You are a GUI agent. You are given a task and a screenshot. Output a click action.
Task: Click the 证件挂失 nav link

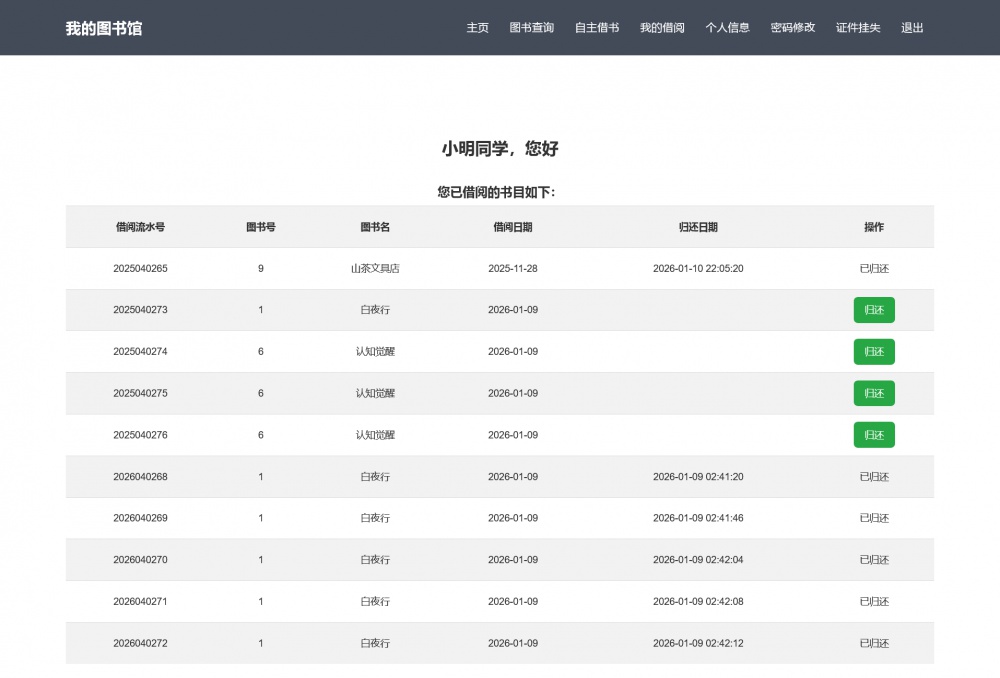(858, 28)
